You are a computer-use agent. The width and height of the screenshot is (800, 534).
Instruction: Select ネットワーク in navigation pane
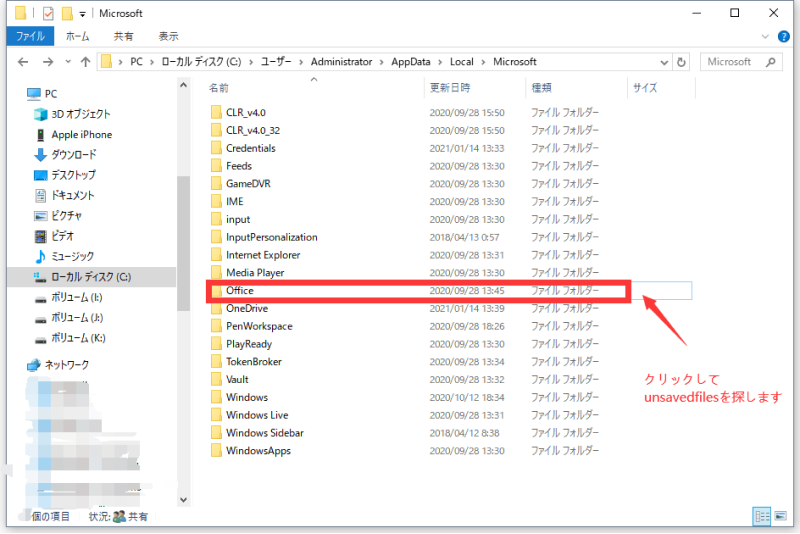coord(58,365)
